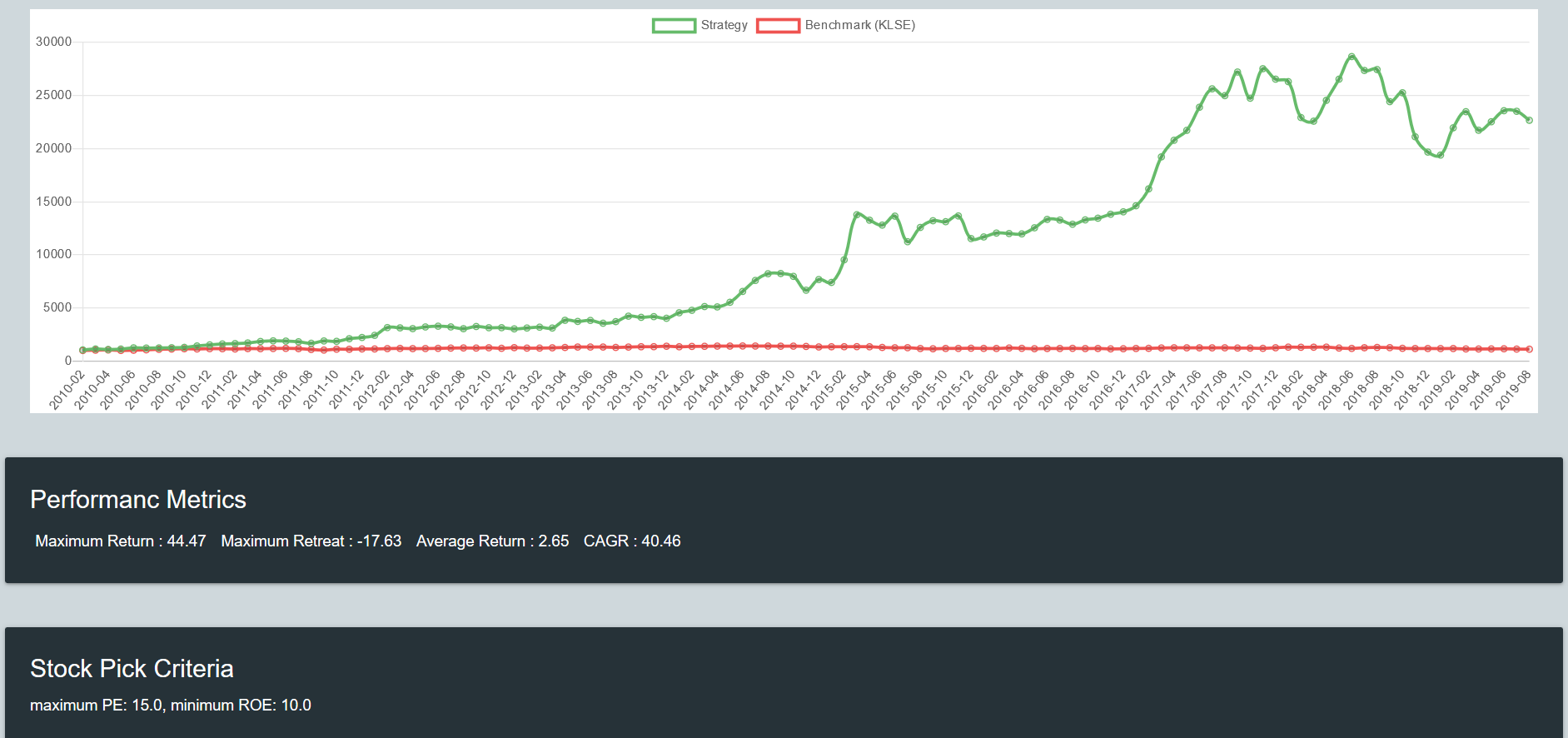Toggle the Benchmark (KLSE) legend entry

(x=836, y=25)
